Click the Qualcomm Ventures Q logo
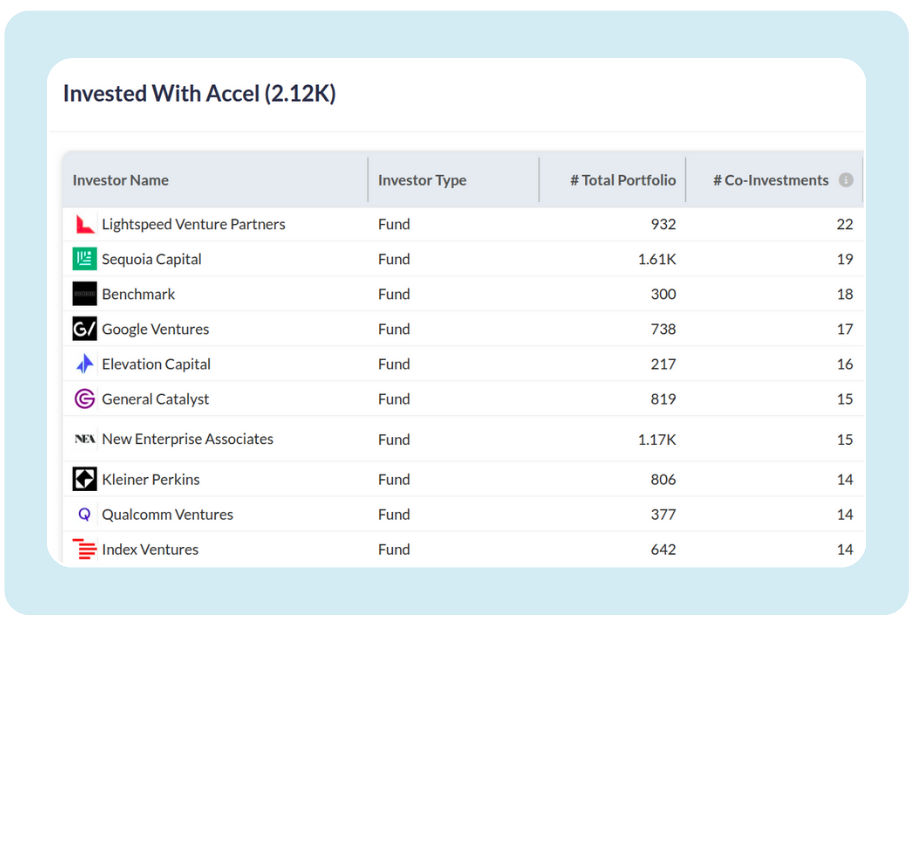 (x=85, y=515)
